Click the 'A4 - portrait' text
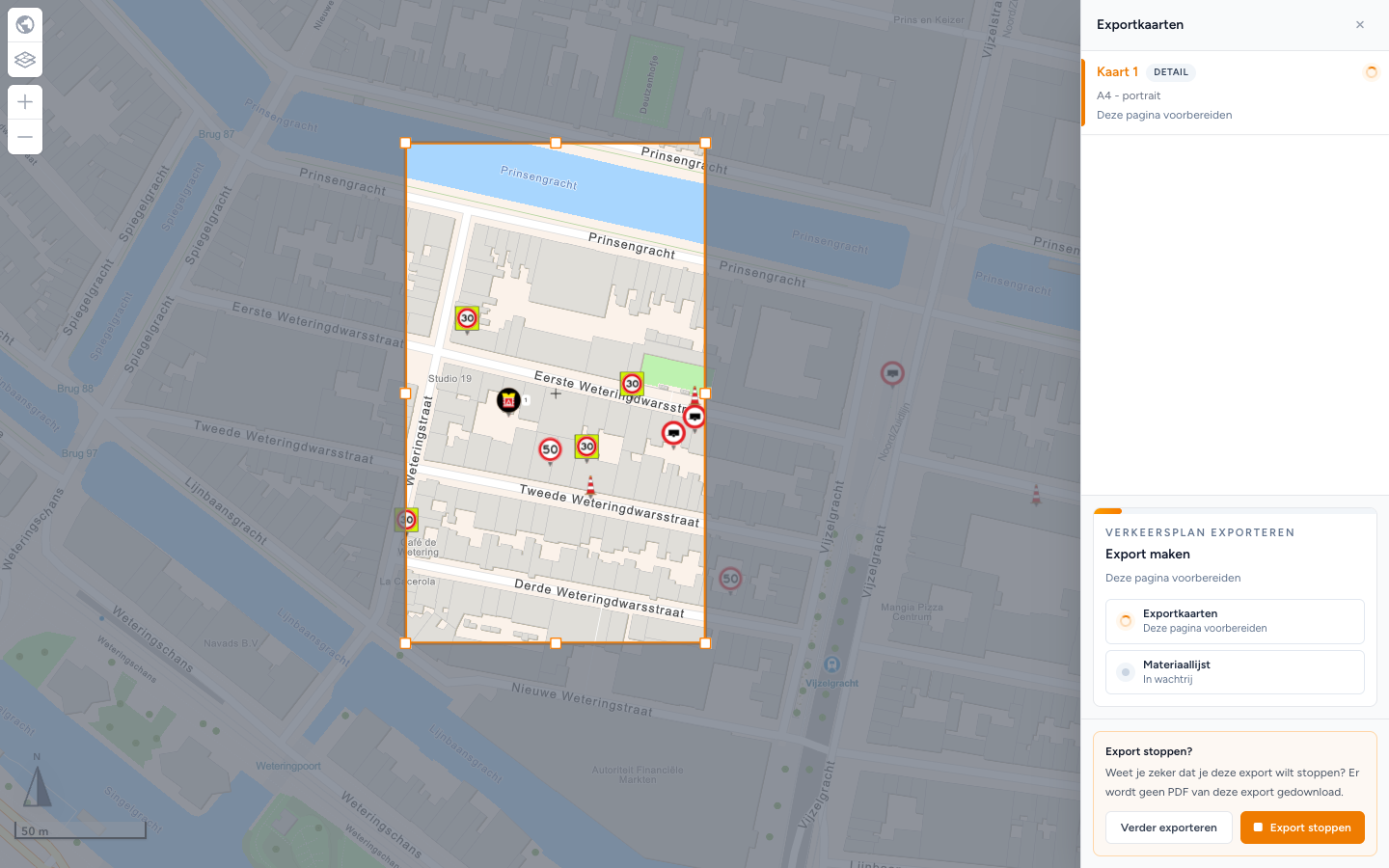 tap(1129, 95)
